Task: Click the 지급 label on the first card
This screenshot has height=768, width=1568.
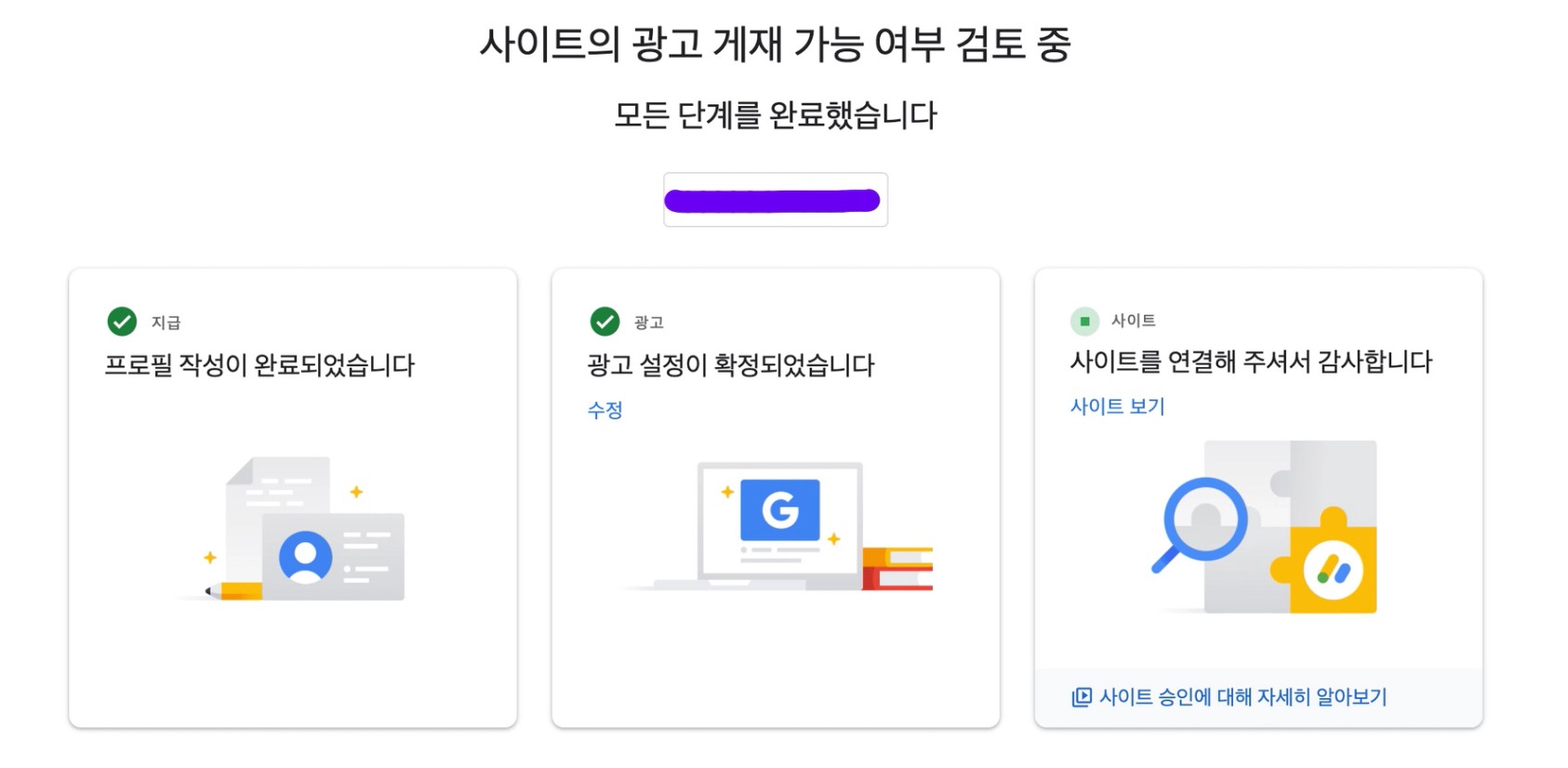Action: [166, 323]
